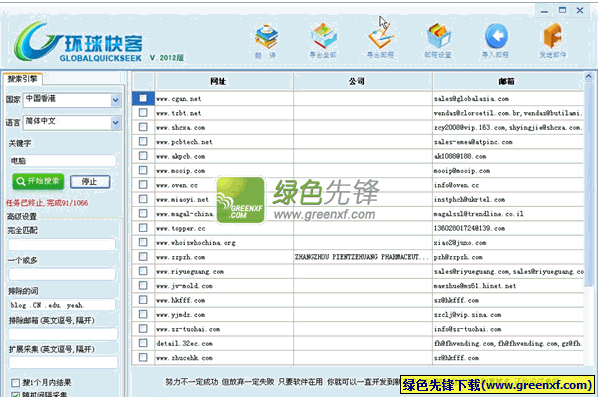Select the www.yjmdz.com website cell

(224, 315)
